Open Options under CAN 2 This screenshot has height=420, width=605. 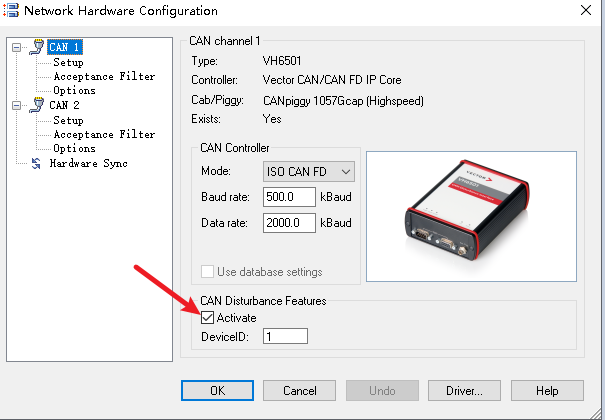74,148
